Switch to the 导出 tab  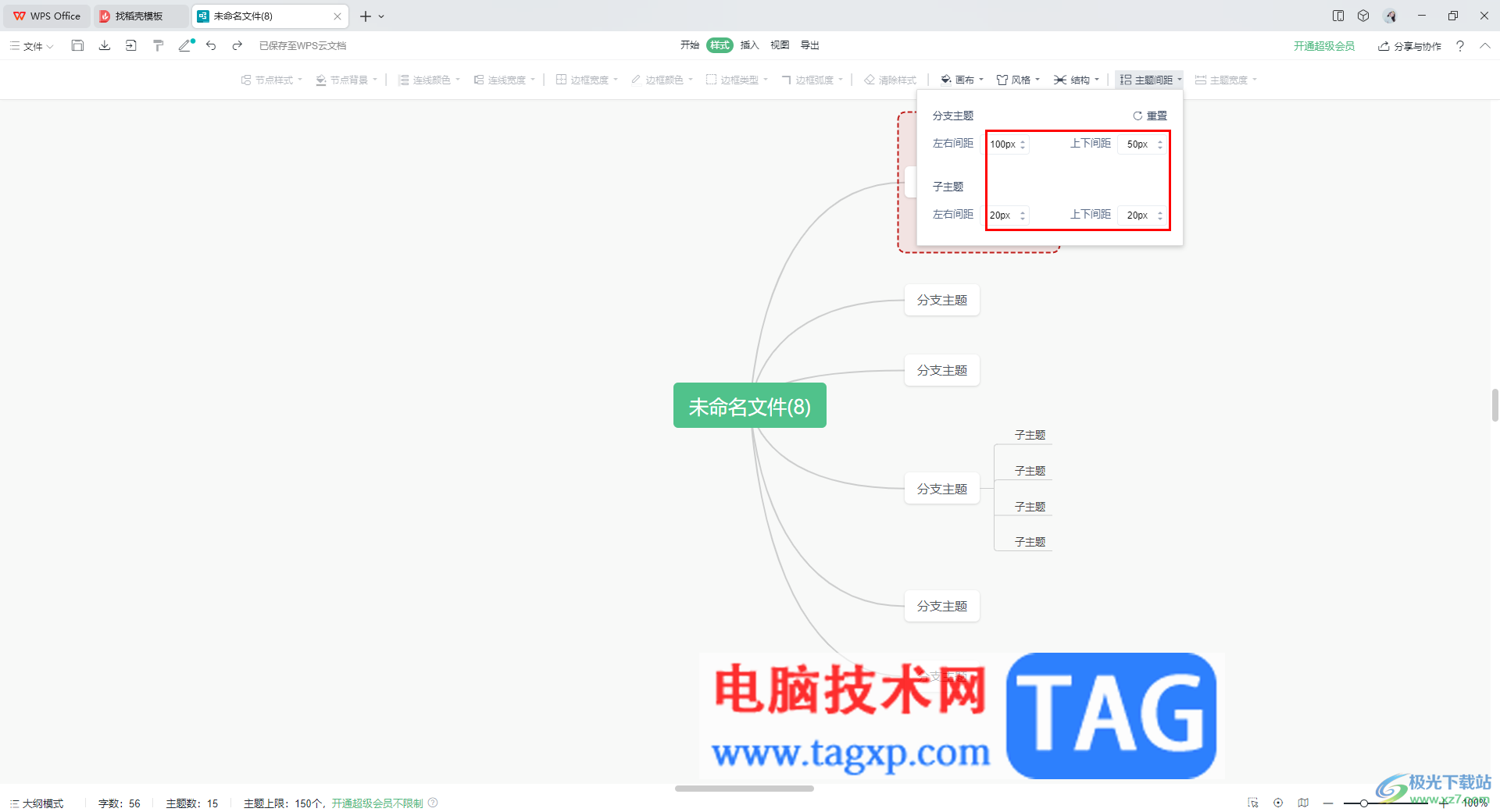click(810, 45)
